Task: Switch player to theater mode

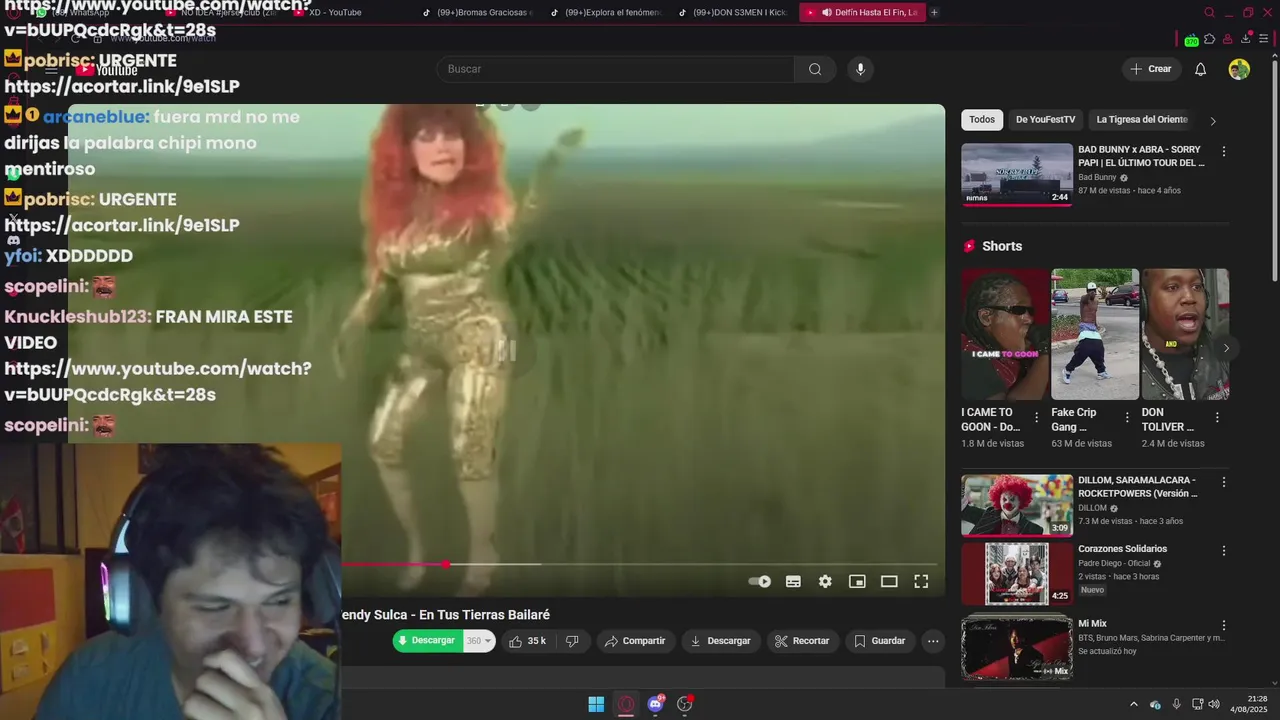Action: tap(889, 581)
